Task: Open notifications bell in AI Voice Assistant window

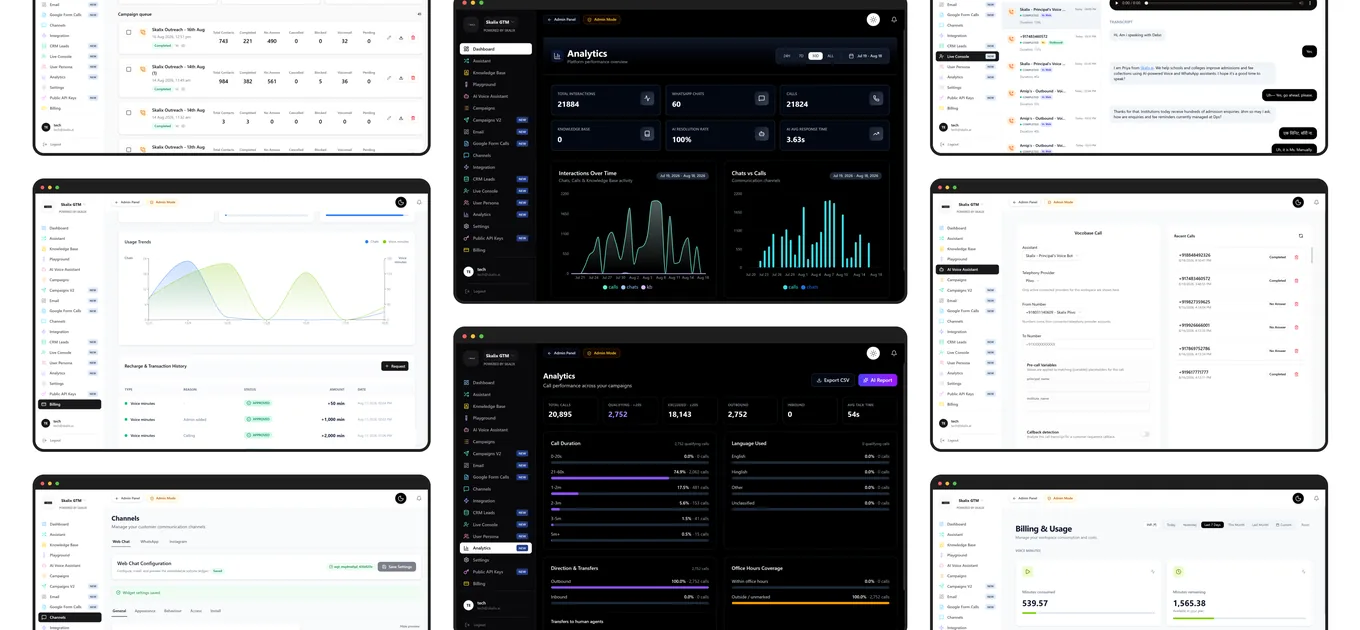Action: click(x=1317, y=202)
